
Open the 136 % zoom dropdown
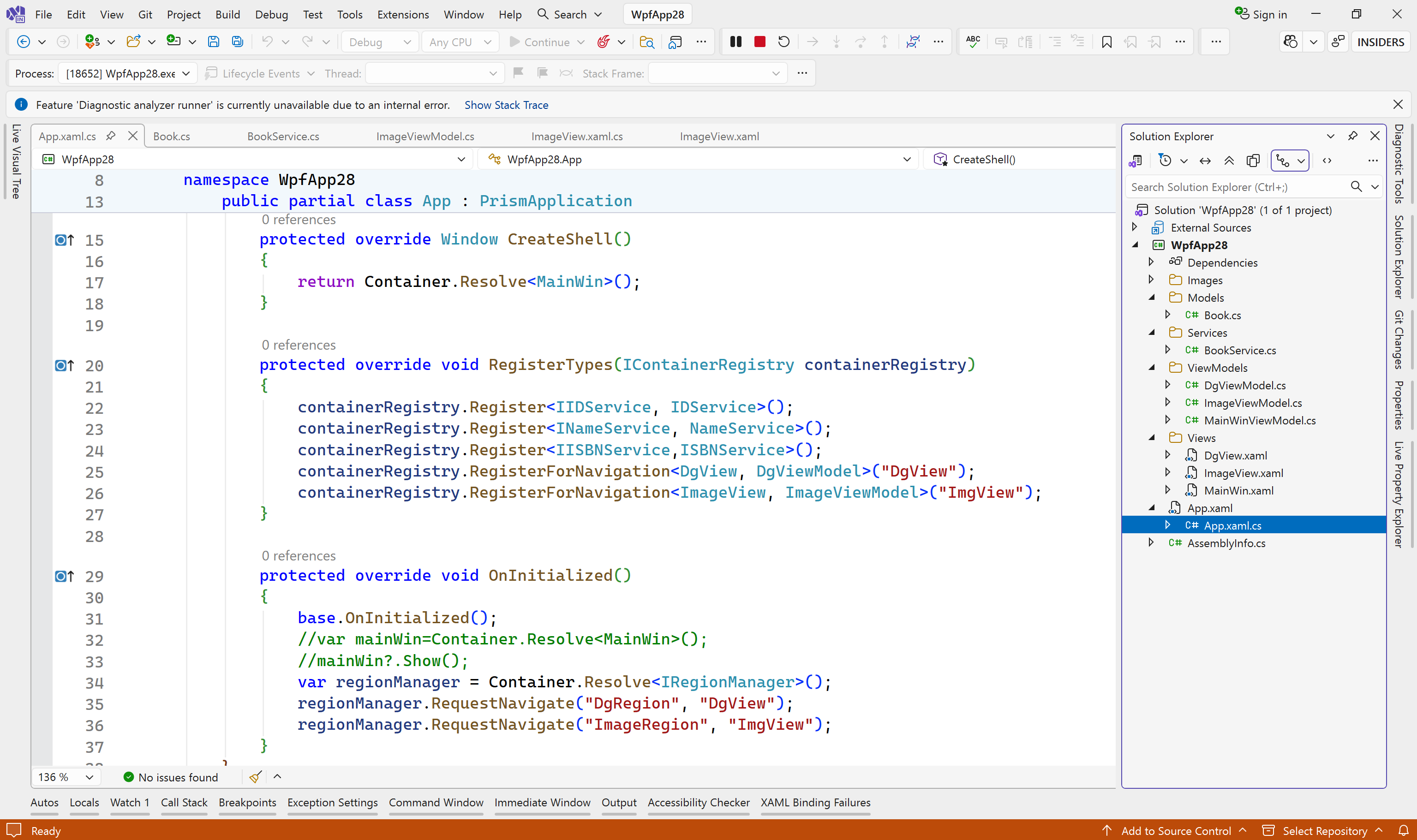pos(89,777)
